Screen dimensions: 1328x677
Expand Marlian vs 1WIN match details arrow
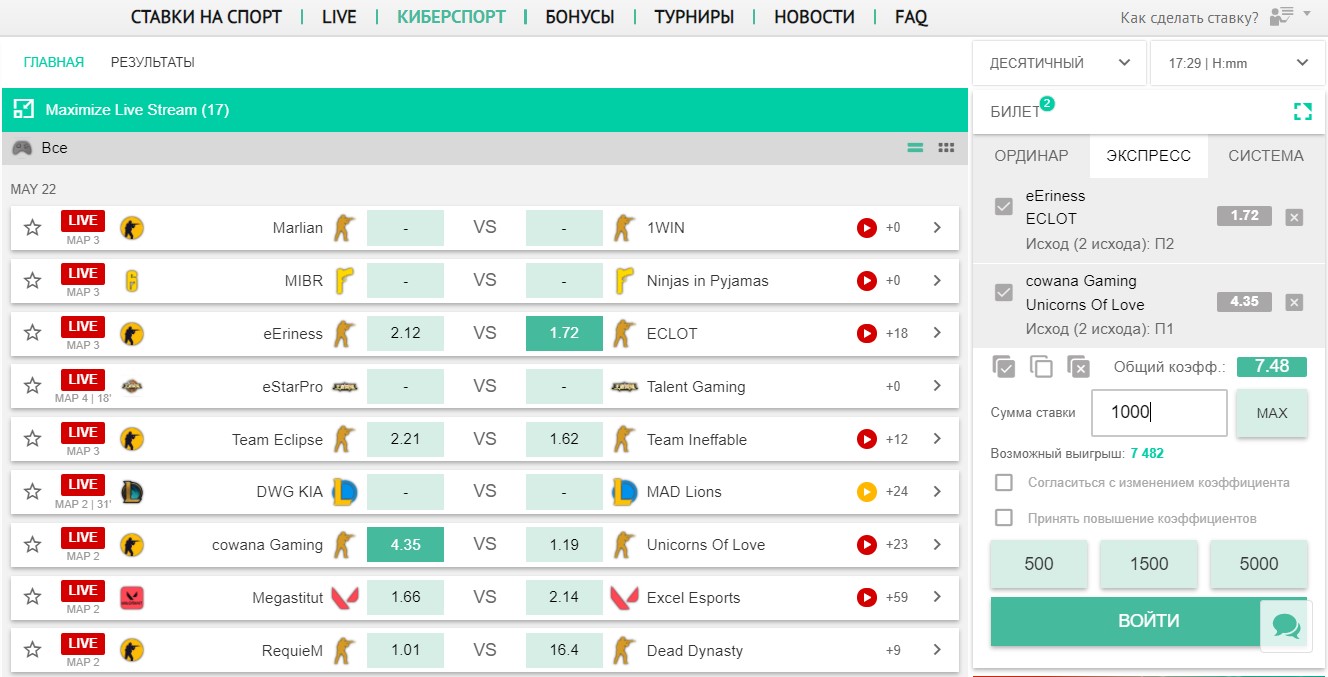(x=937, y=228)
